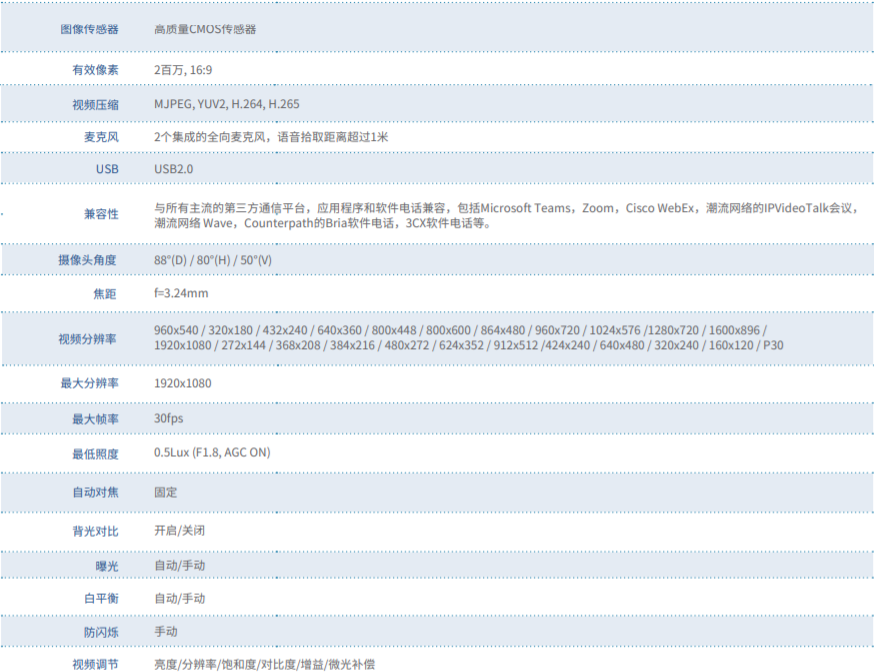
Task: Click the 自动对焦 row label
Action: click(95, 492)
